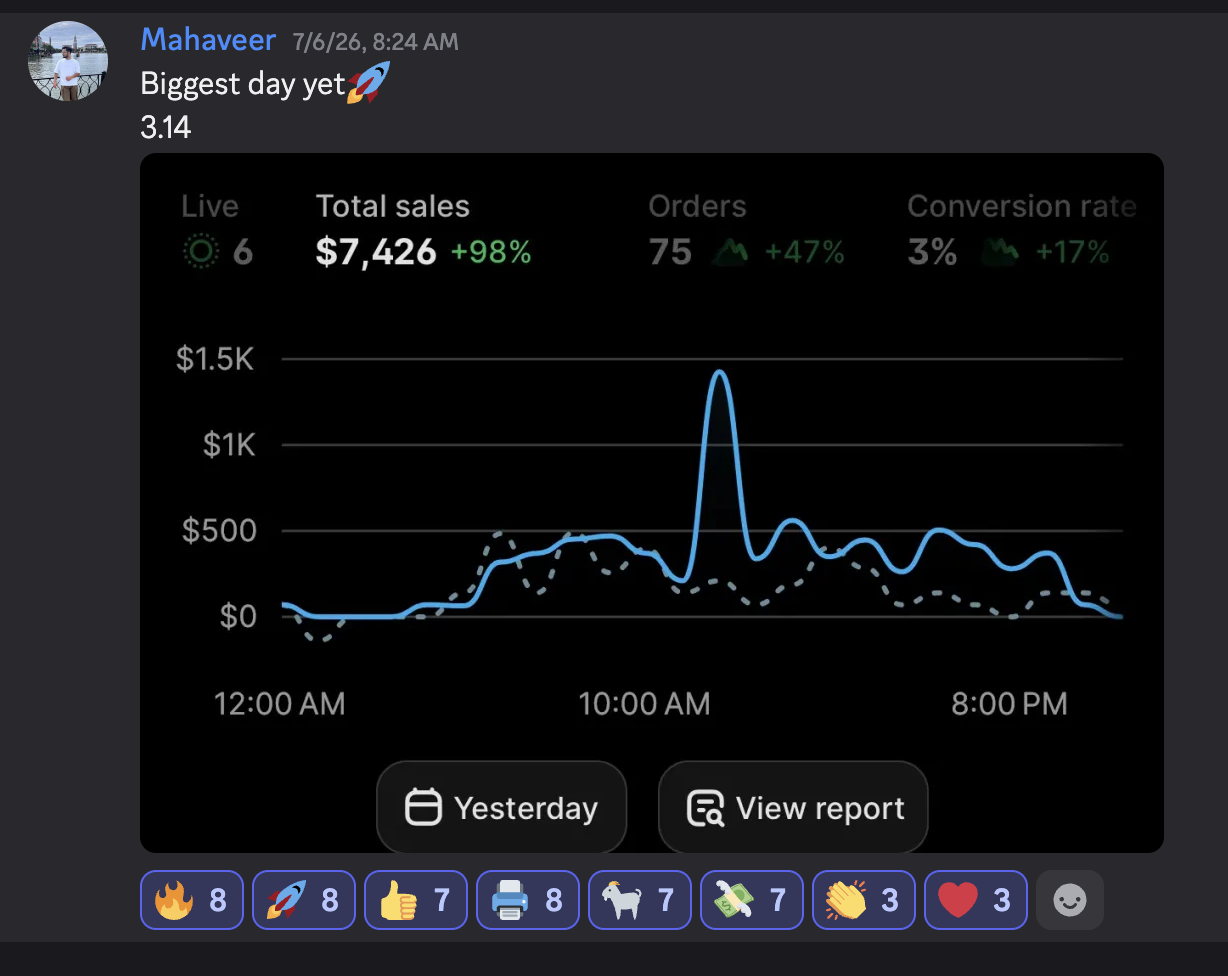Toggle the thumbs up reaction
This screenshot has width=1228, height=976.
(x=416, y=901)
